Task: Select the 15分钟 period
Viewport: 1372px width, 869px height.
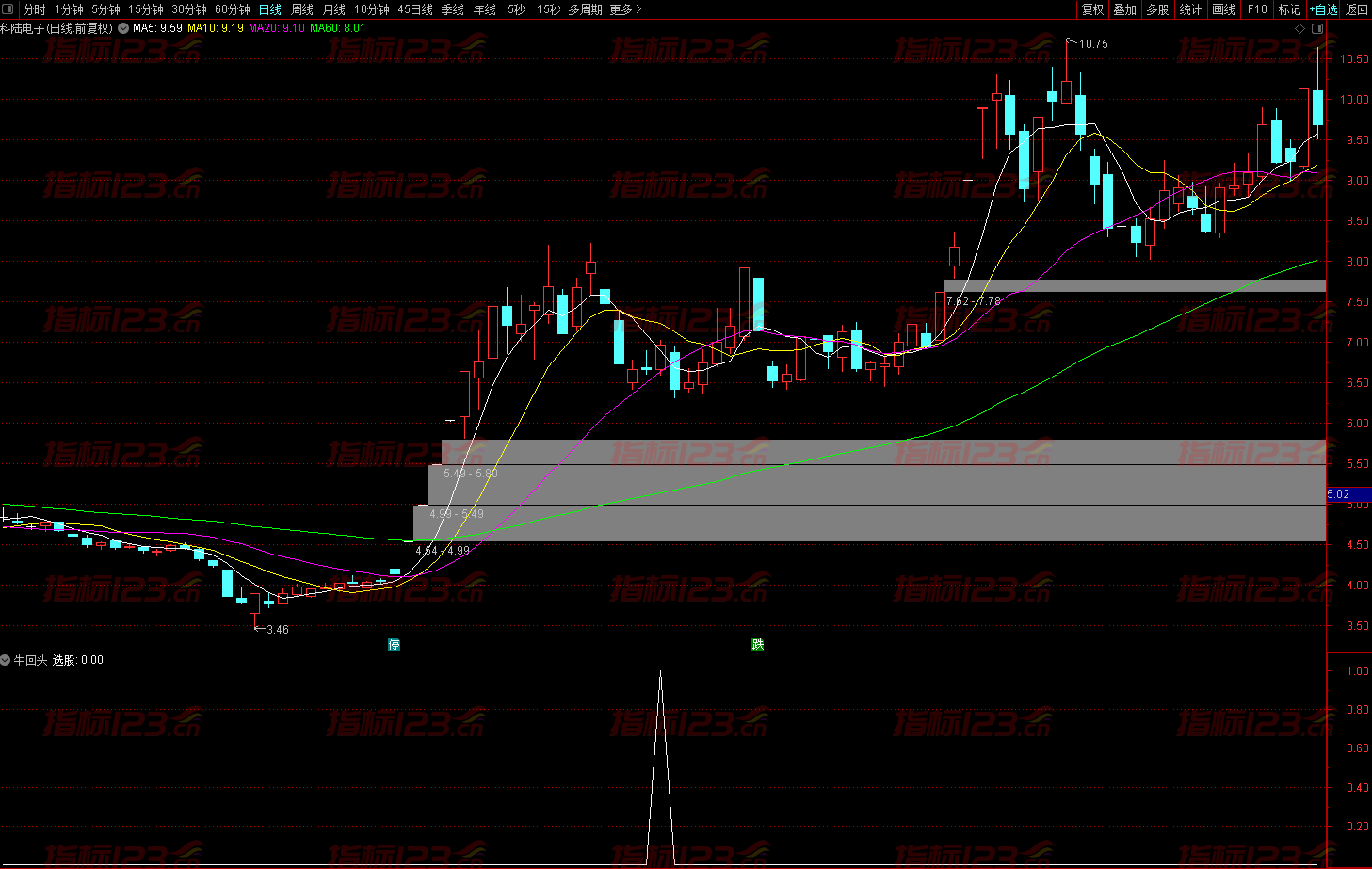Action: [146, 9]
